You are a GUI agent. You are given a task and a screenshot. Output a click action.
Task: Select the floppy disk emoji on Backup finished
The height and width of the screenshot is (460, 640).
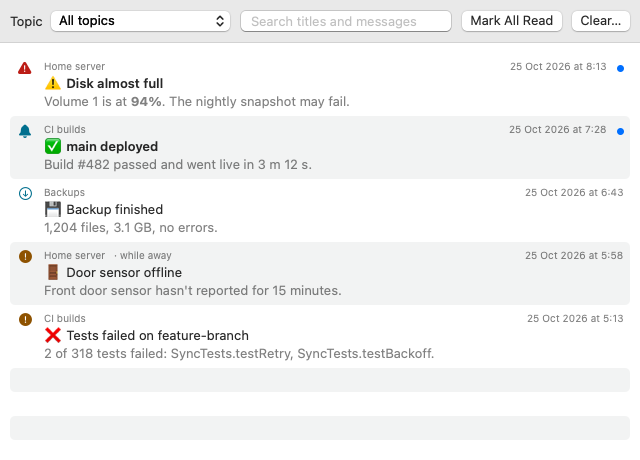tap(53, 209)
